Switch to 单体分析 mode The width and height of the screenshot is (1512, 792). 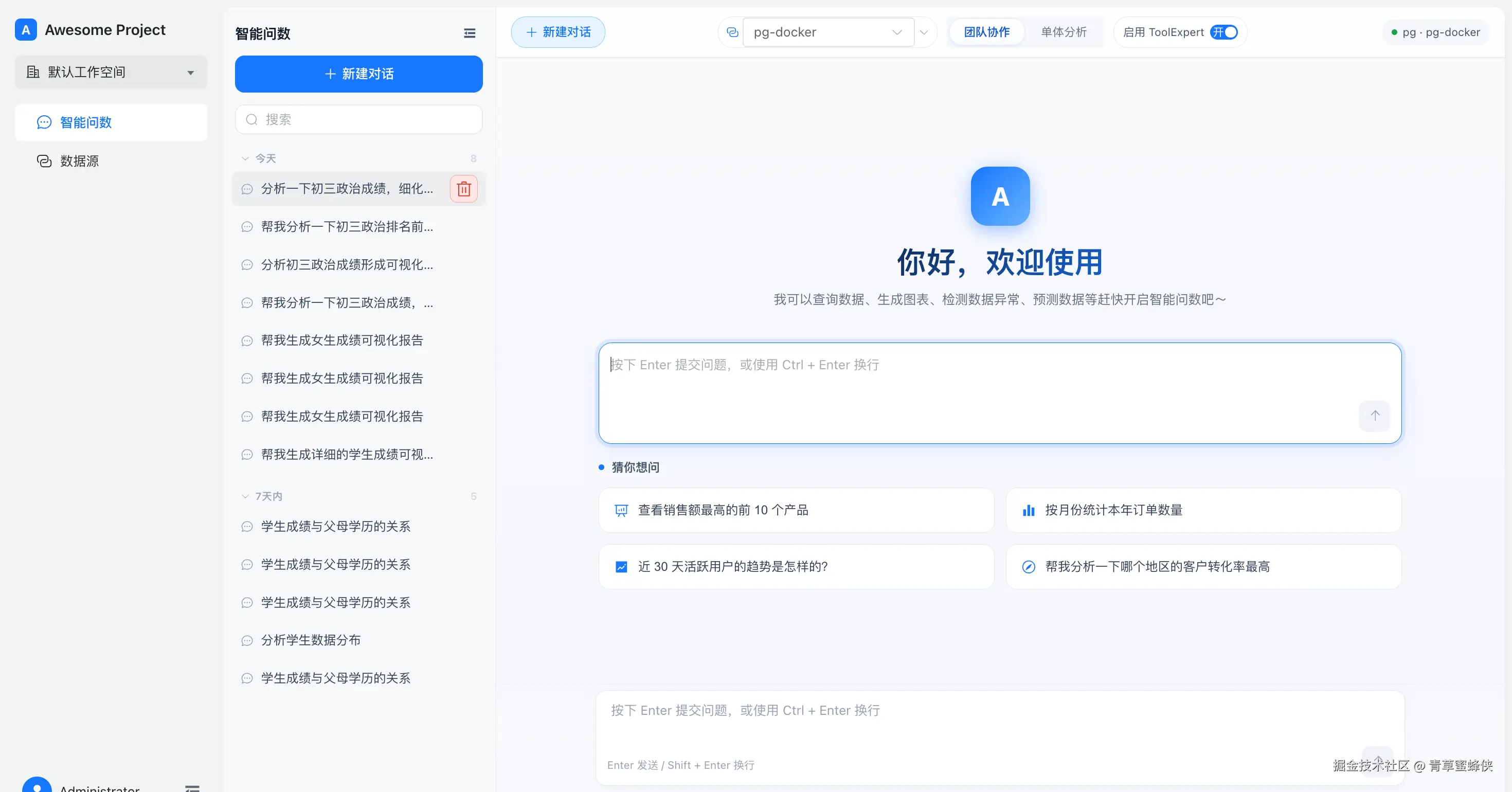coord(1064,32)
